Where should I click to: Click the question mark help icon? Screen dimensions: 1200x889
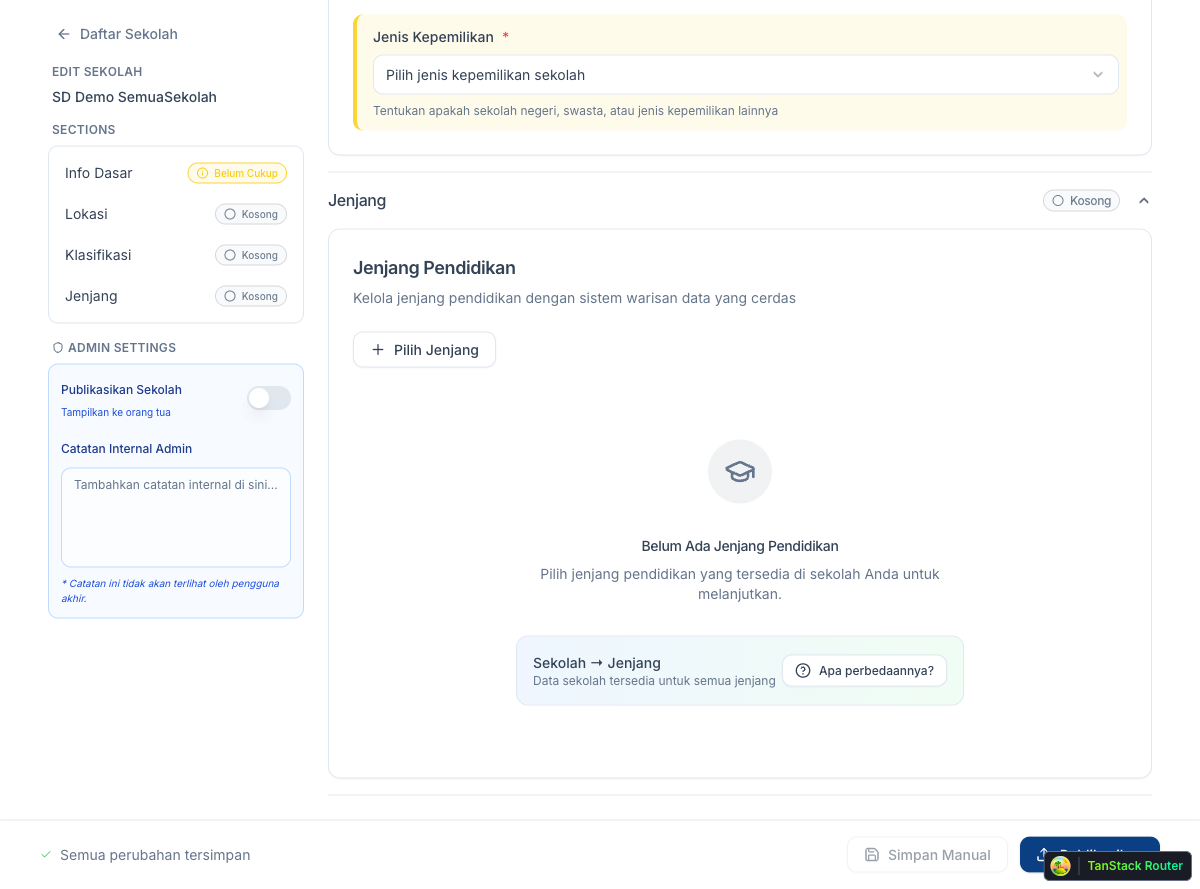click(803, 671)
